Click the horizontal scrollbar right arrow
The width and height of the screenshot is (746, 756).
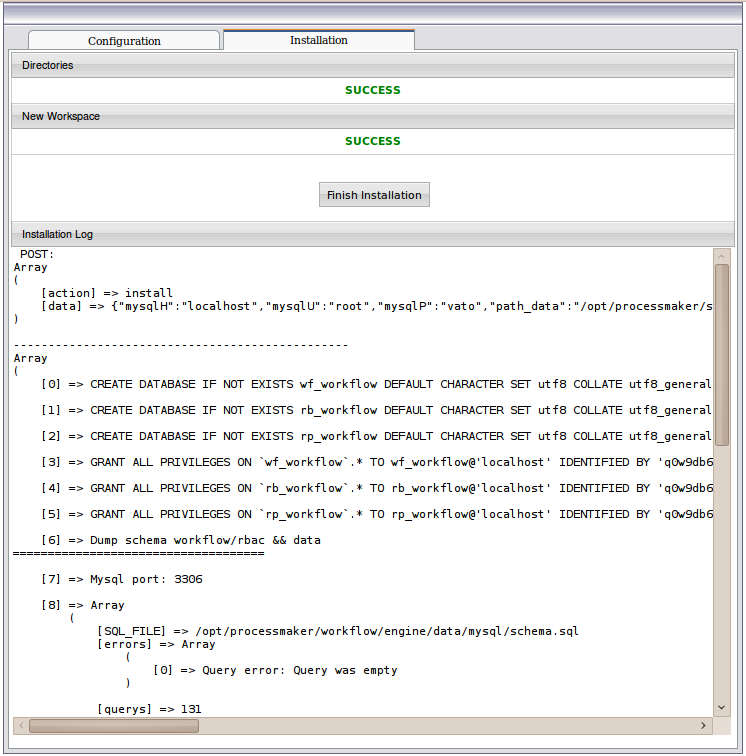click(704, 725)
